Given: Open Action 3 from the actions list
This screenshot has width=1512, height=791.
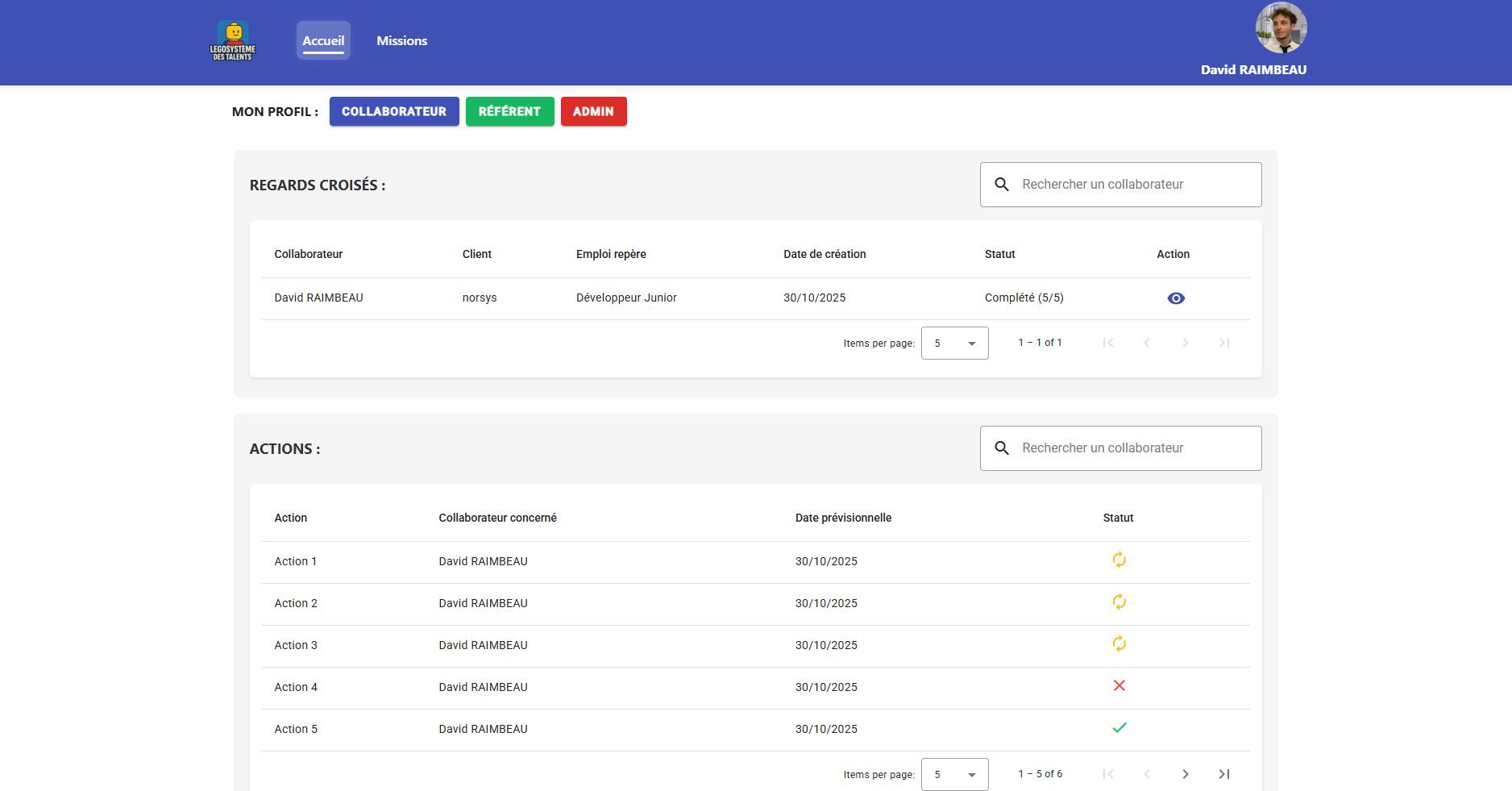Looking at the screenshot, I should (x=296, y=645).
